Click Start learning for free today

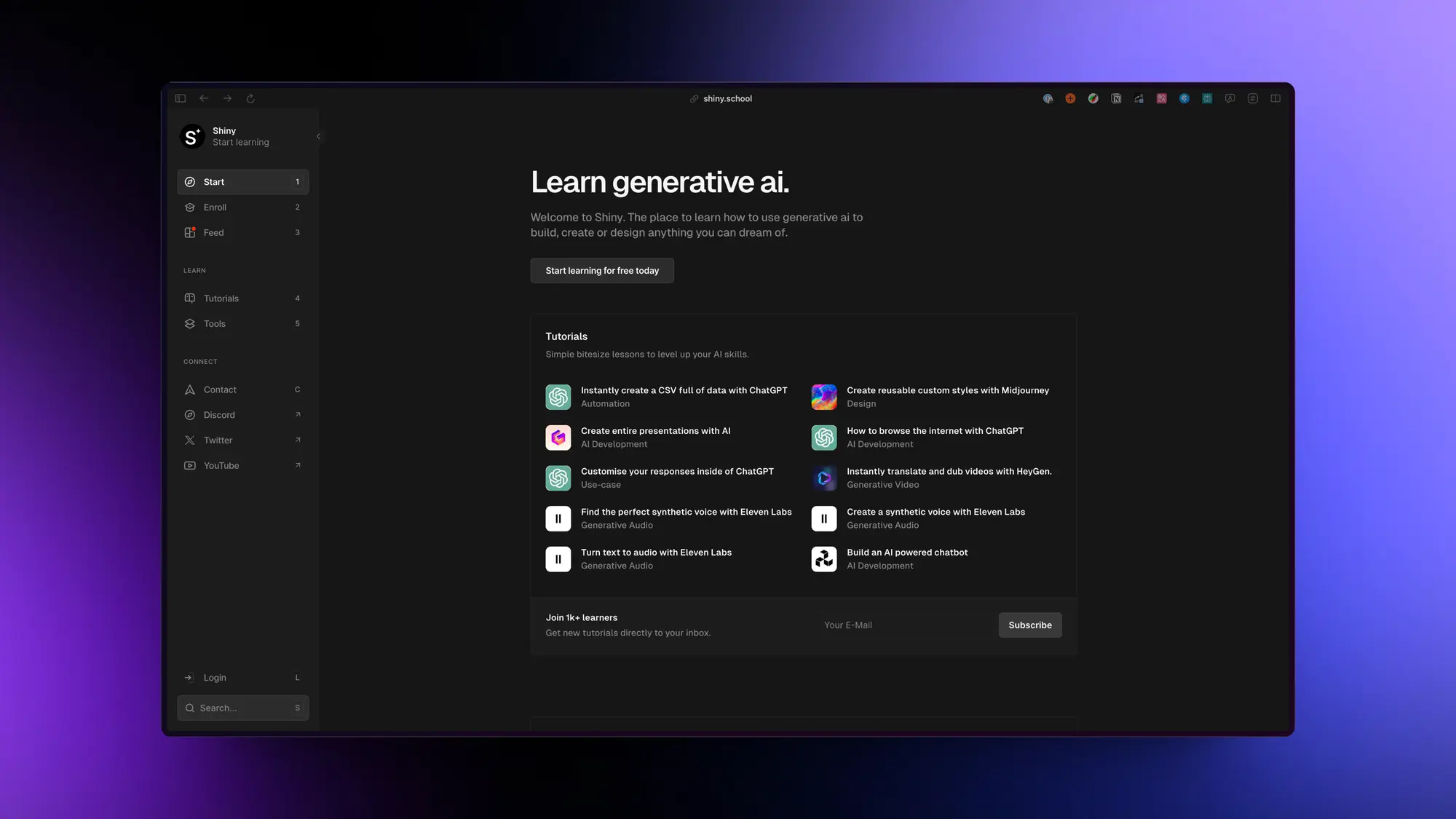602,271
